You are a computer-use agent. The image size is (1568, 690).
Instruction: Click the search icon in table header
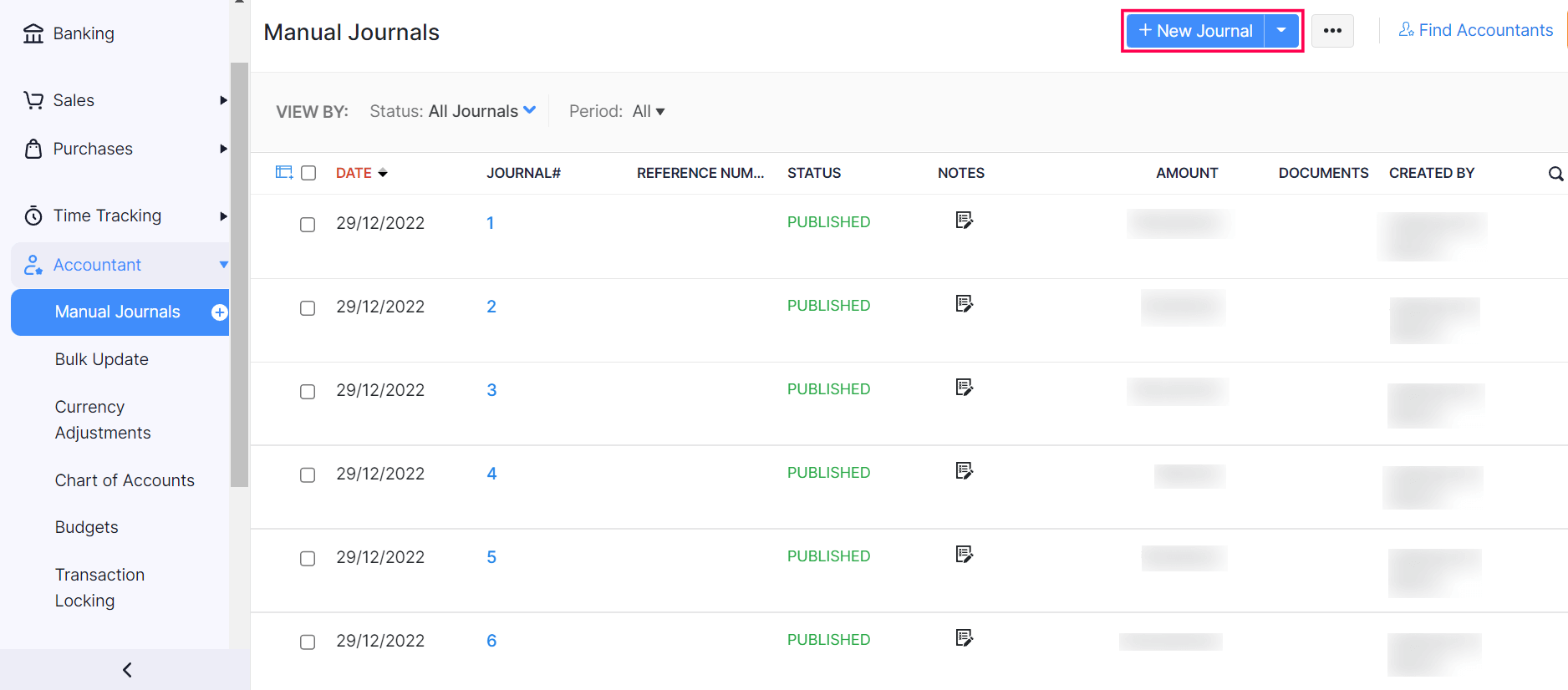click(1555, 174)
